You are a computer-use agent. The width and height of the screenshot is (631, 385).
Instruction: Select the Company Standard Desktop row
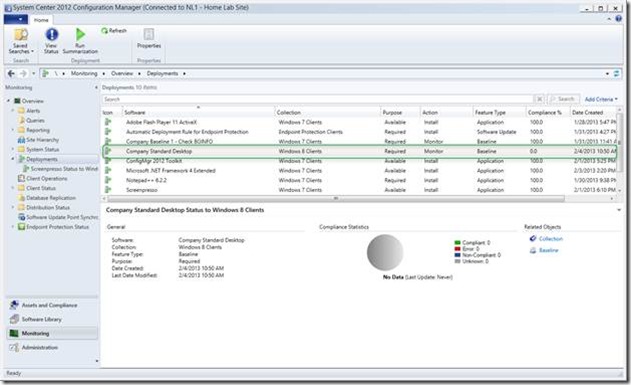[x=360, y=151]
